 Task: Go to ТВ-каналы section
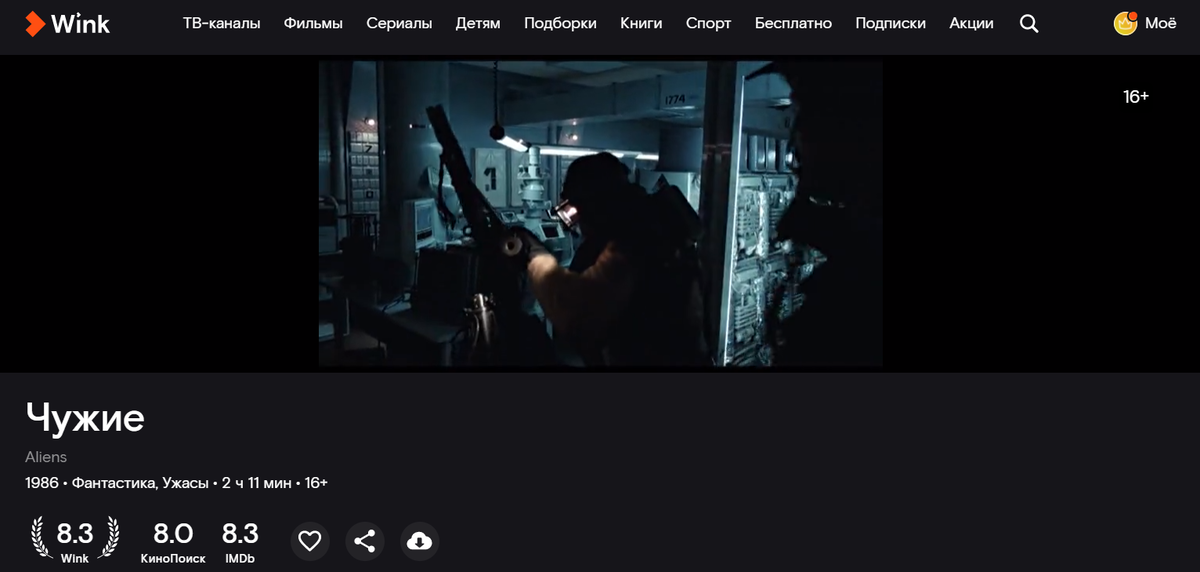tap(222, 23)
